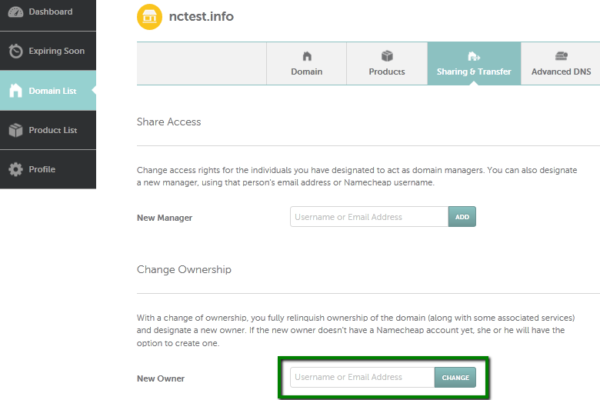Viewport: 600px width, 400px height.
Task: Click the Sharing & Transfer tab icon
Action: [474, 57]
